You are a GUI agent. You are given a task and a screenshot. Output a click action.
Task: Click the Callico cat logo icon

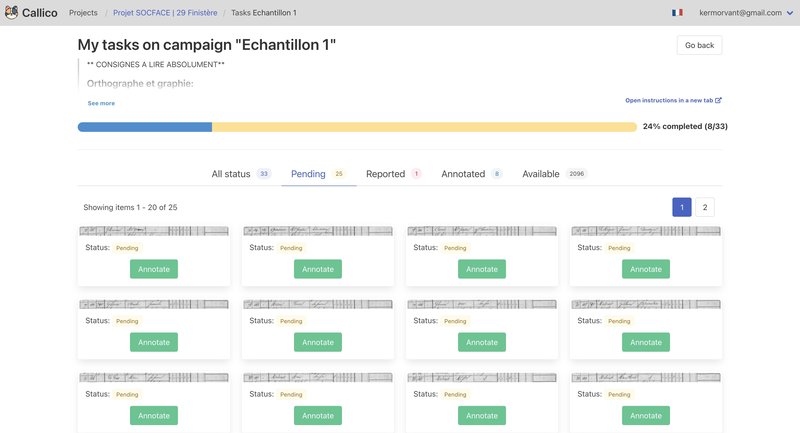(11, 12)
